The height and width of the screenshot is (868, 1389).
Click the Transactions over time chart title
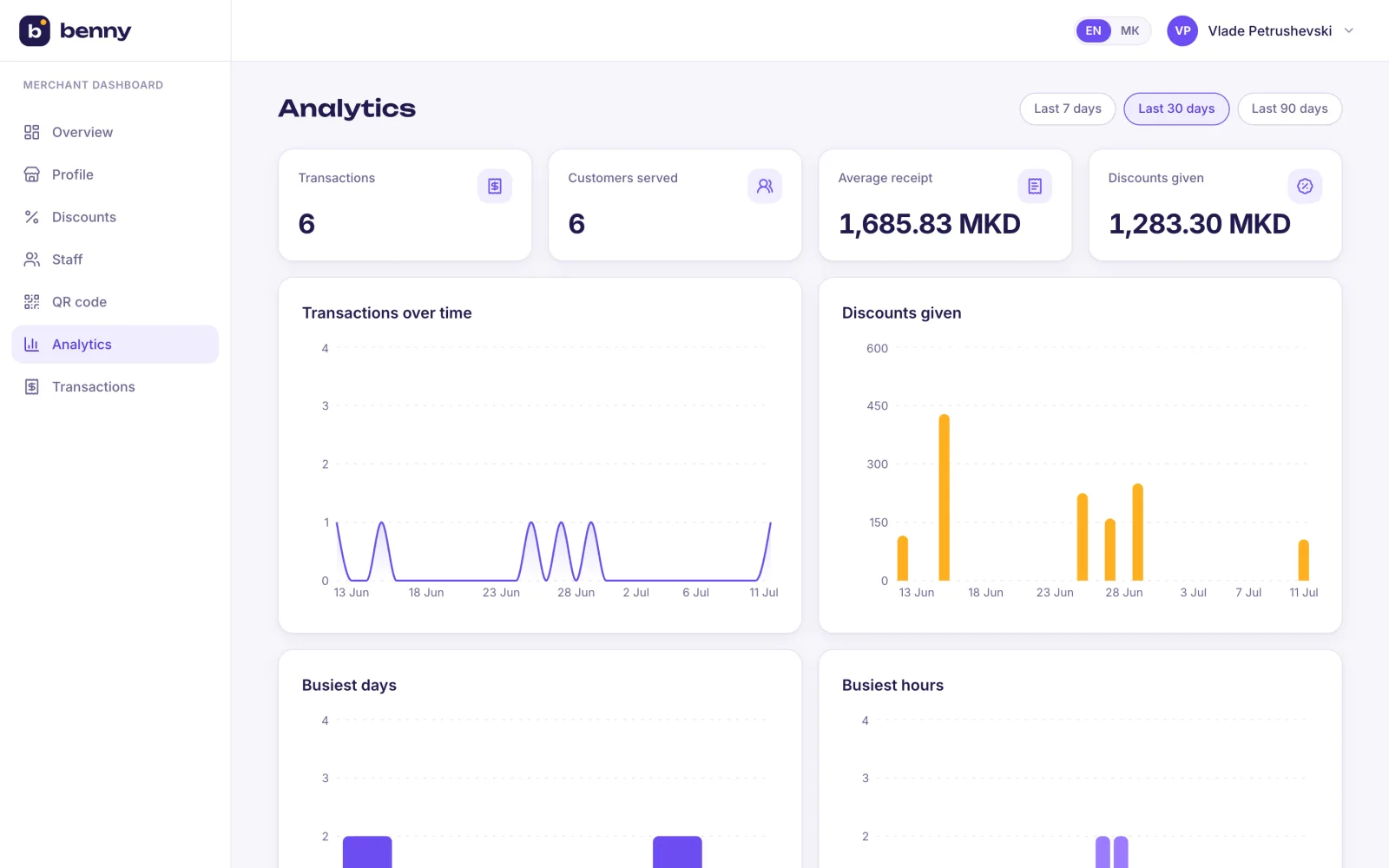click(x=386, y=313)
